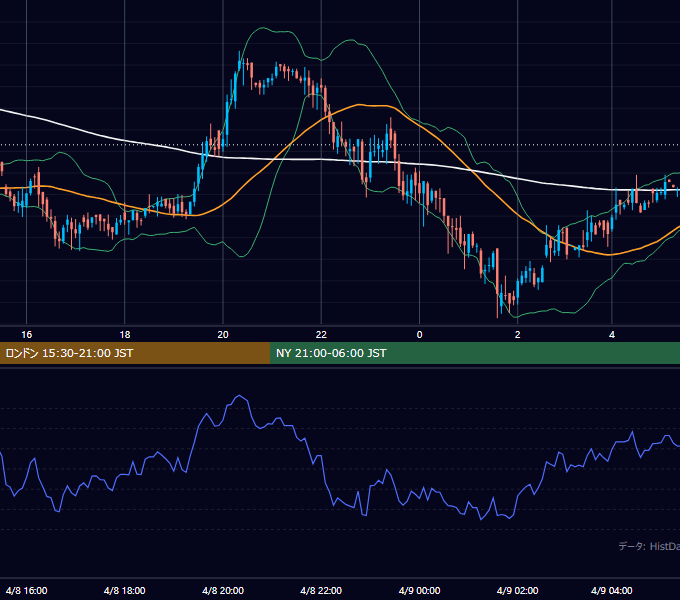Click the date label 4/8 22:00
The height and width of the screenshot is (600, 680).
tap(321, 590)
